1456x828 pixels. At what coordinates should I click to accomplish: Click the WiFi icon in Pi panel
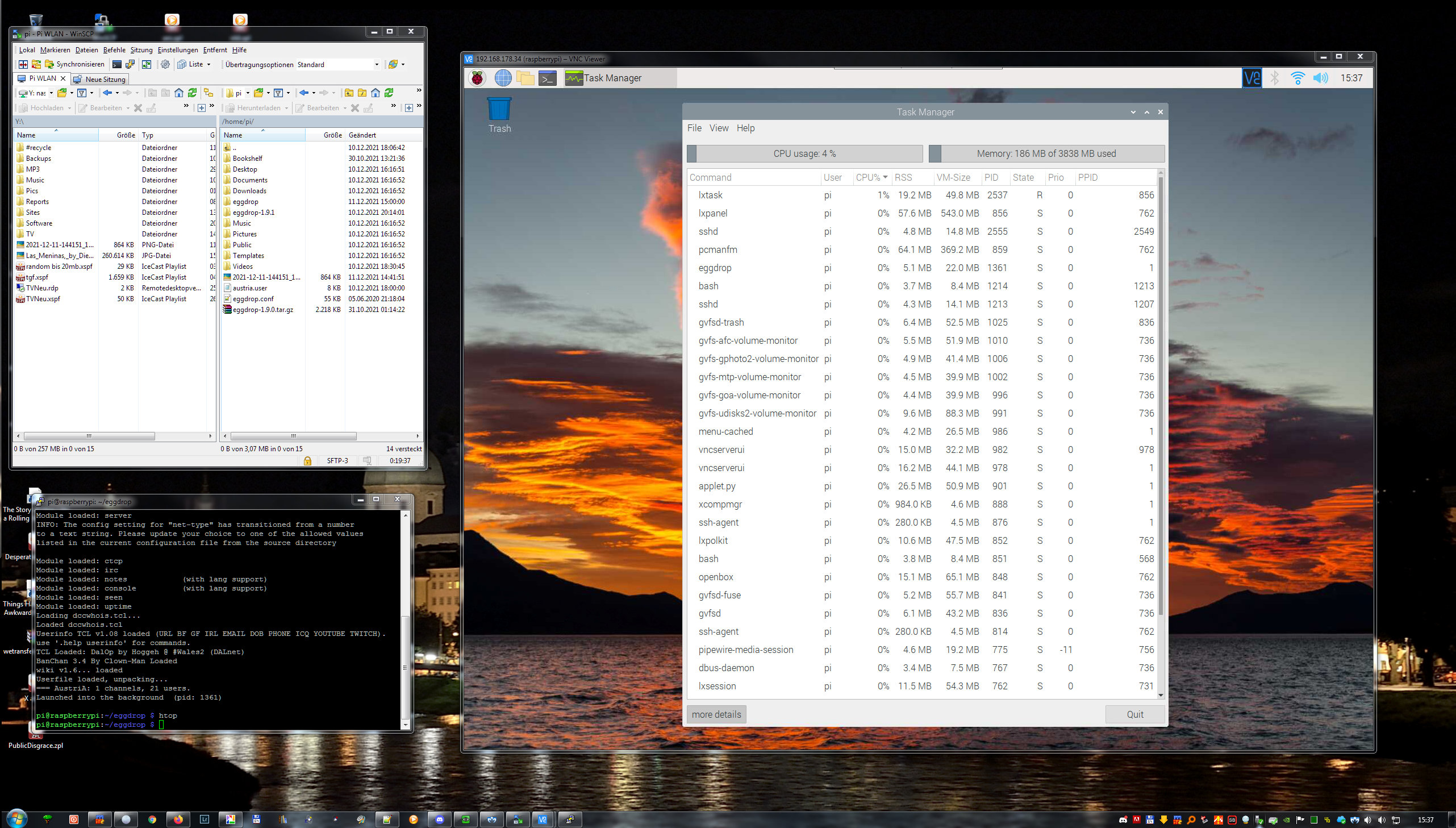point(1298,78)
